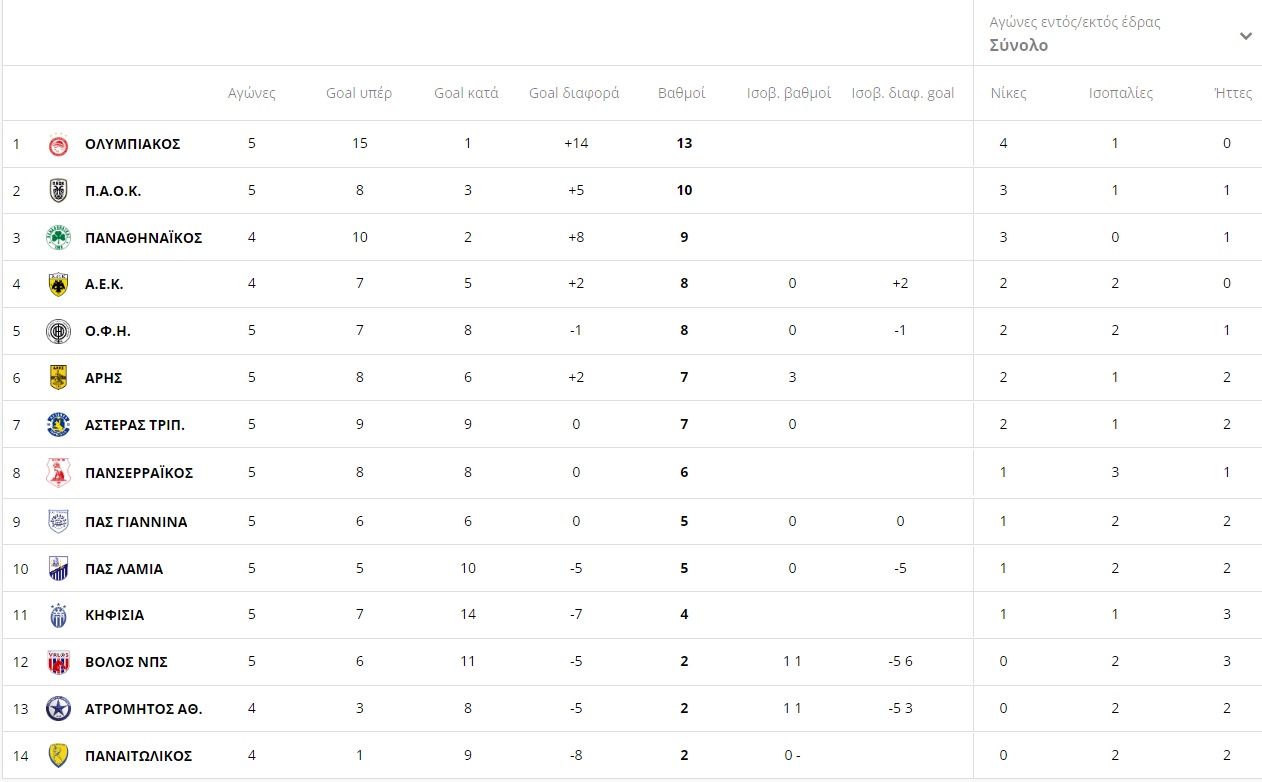The height and width of the screenshot is (782, 1262).
Task: Expand the Σύνολo filter selector
Action: [x=1018, y=46]
